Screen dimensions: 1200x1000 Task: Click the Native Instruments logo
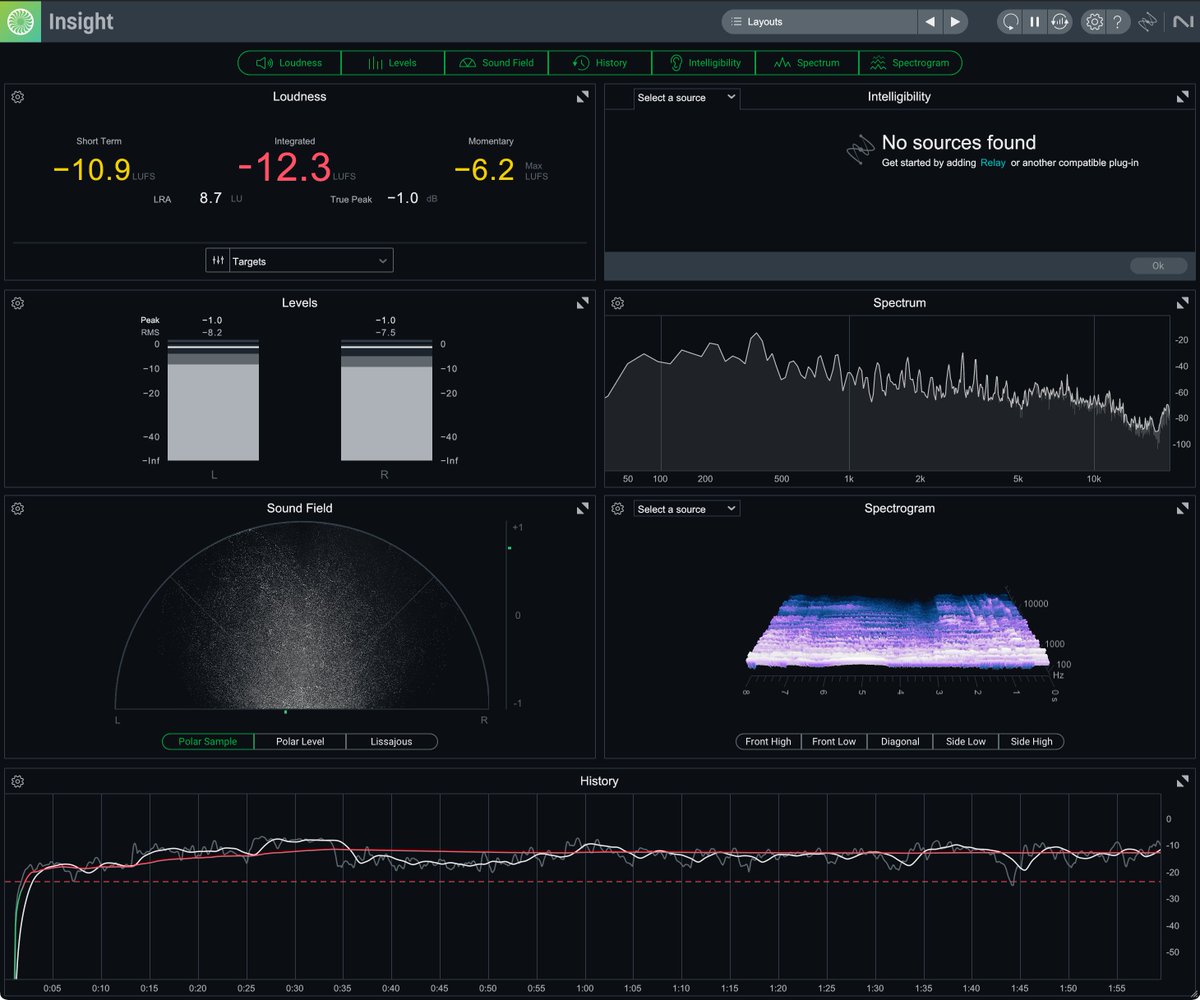1183,21
